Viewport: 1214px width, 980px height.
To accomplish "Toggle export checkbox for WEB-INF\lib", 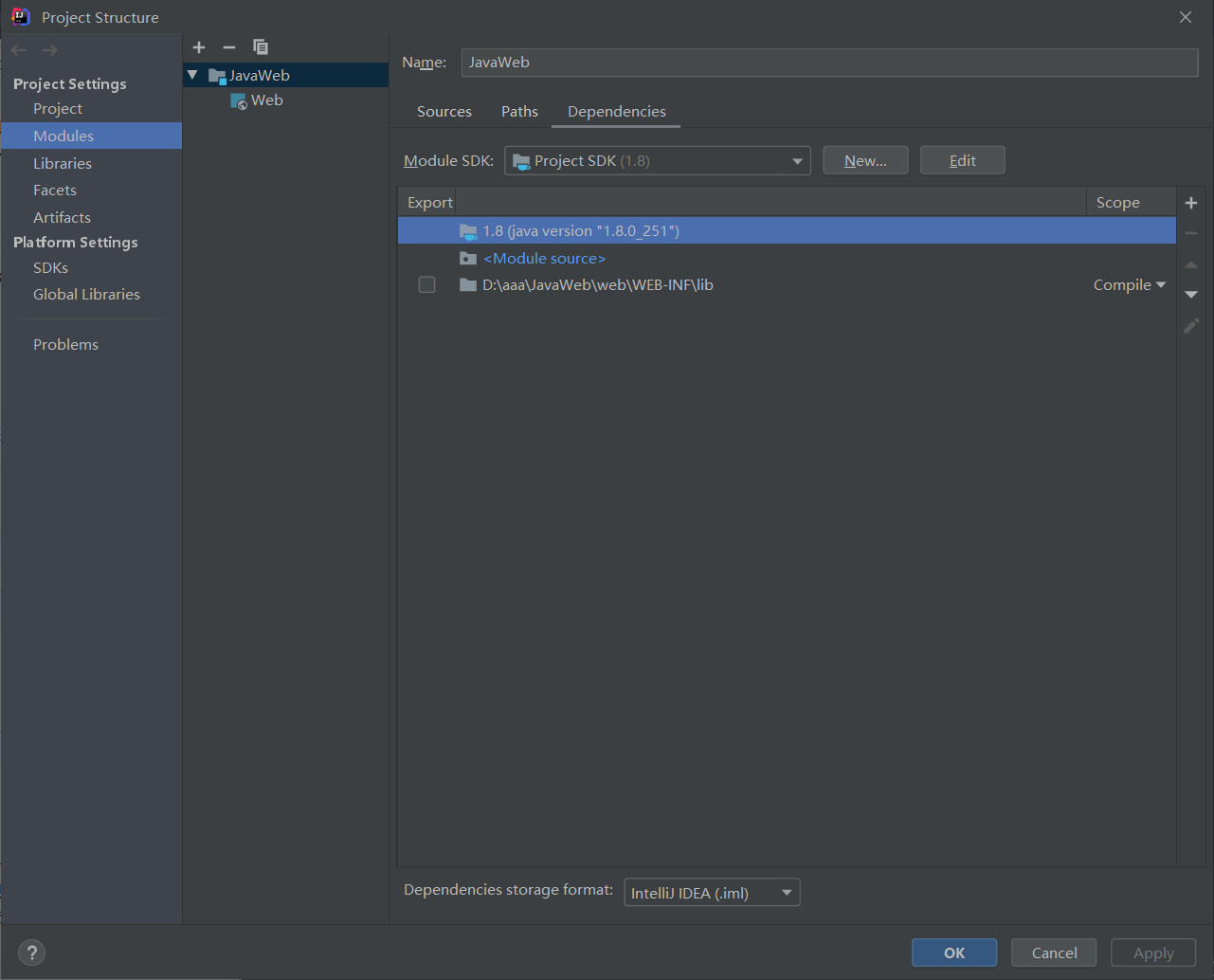I will [427, 284].
